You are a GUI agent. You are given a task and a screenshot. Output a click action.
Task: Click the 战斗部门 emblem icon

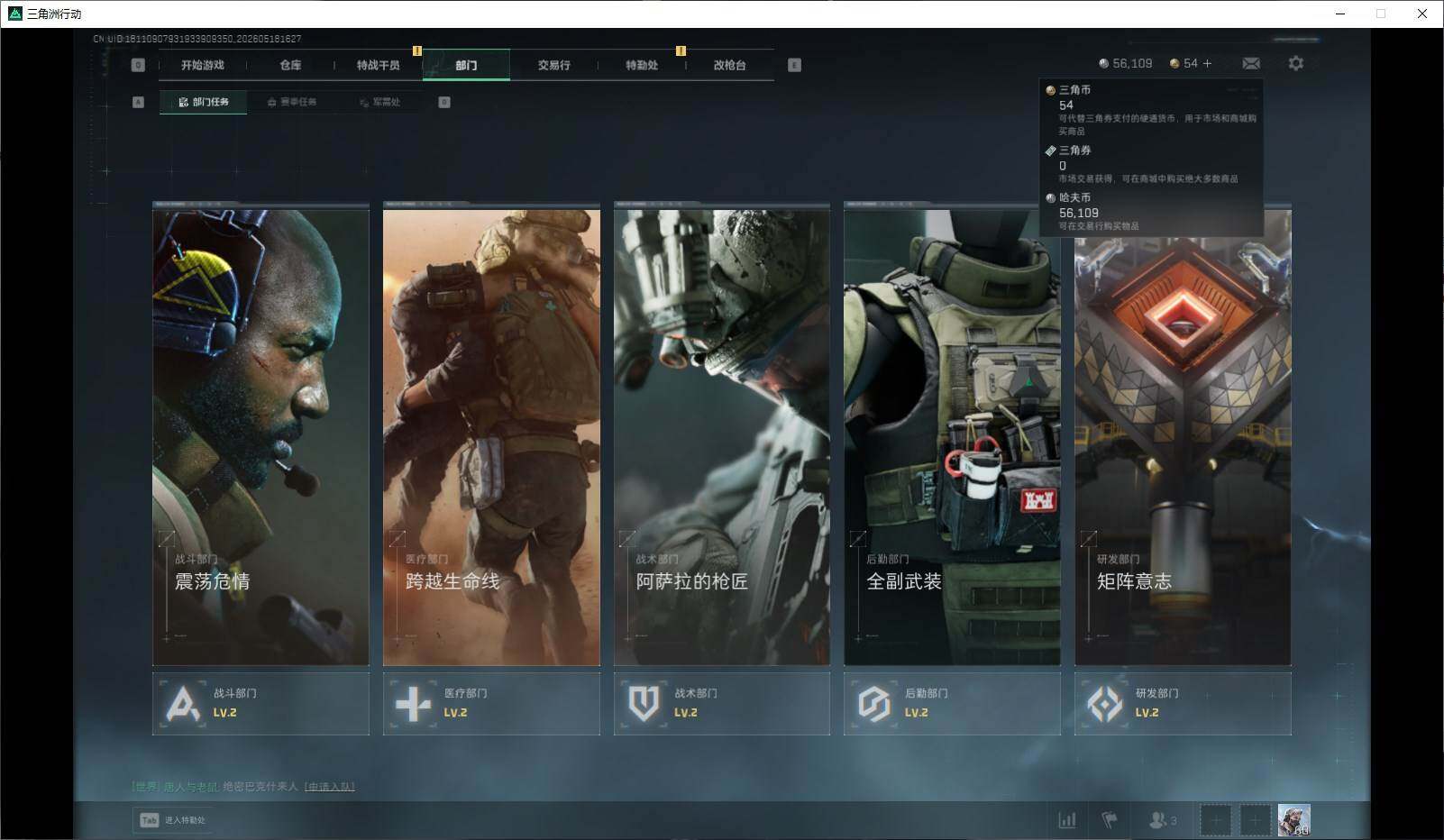point(183,703)
